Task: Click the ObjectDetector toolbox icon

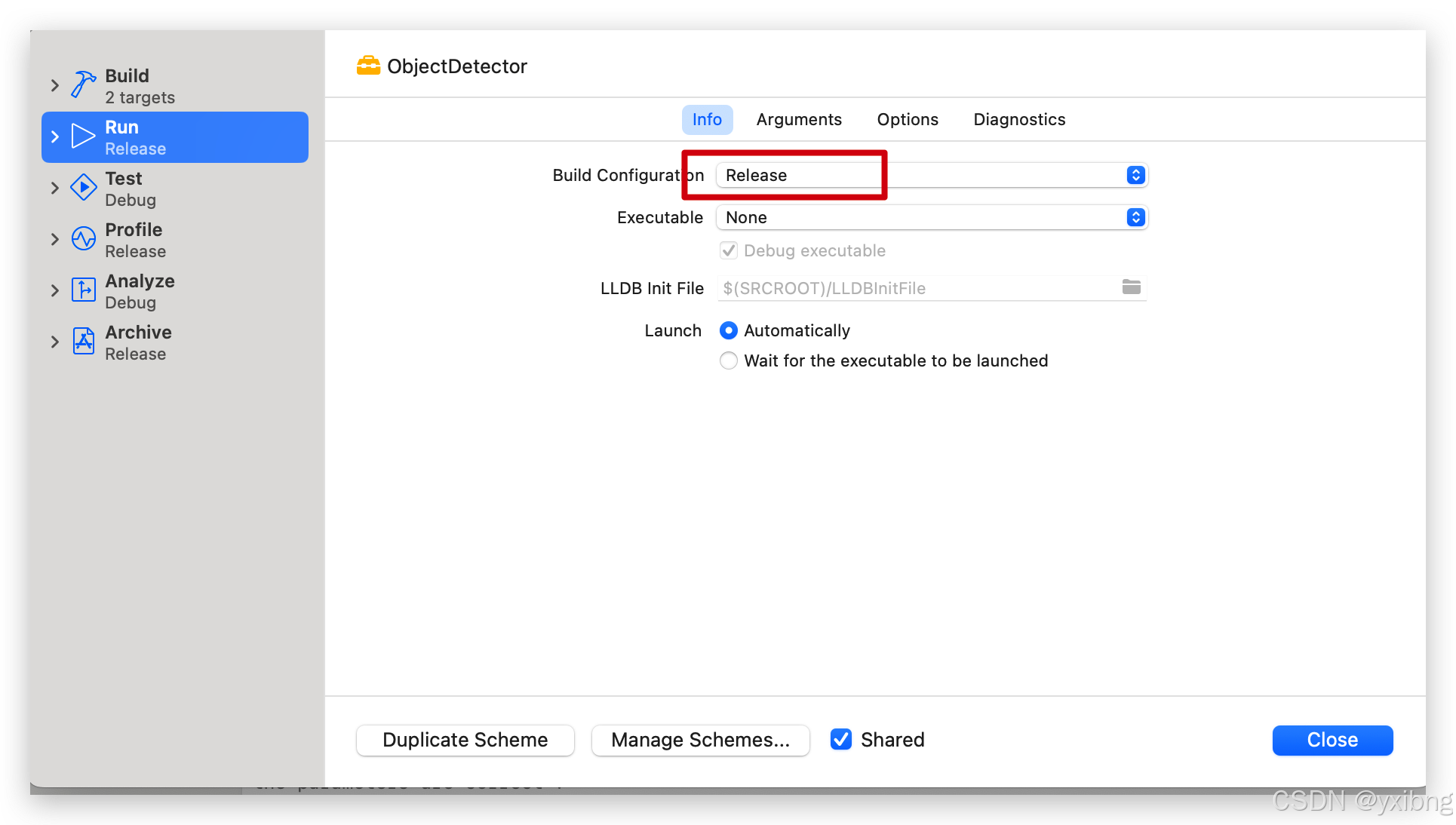Action: pyautogui.click(x=368, y=66)
